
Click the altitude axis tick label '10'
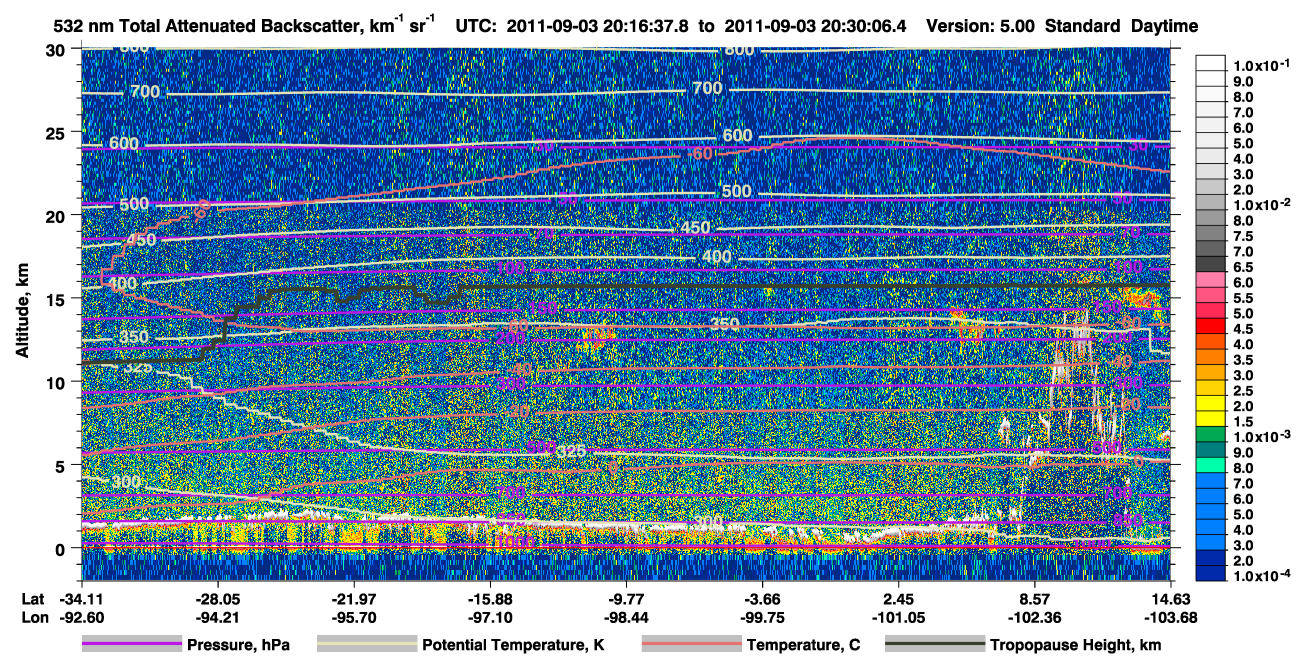coord(57,382)
